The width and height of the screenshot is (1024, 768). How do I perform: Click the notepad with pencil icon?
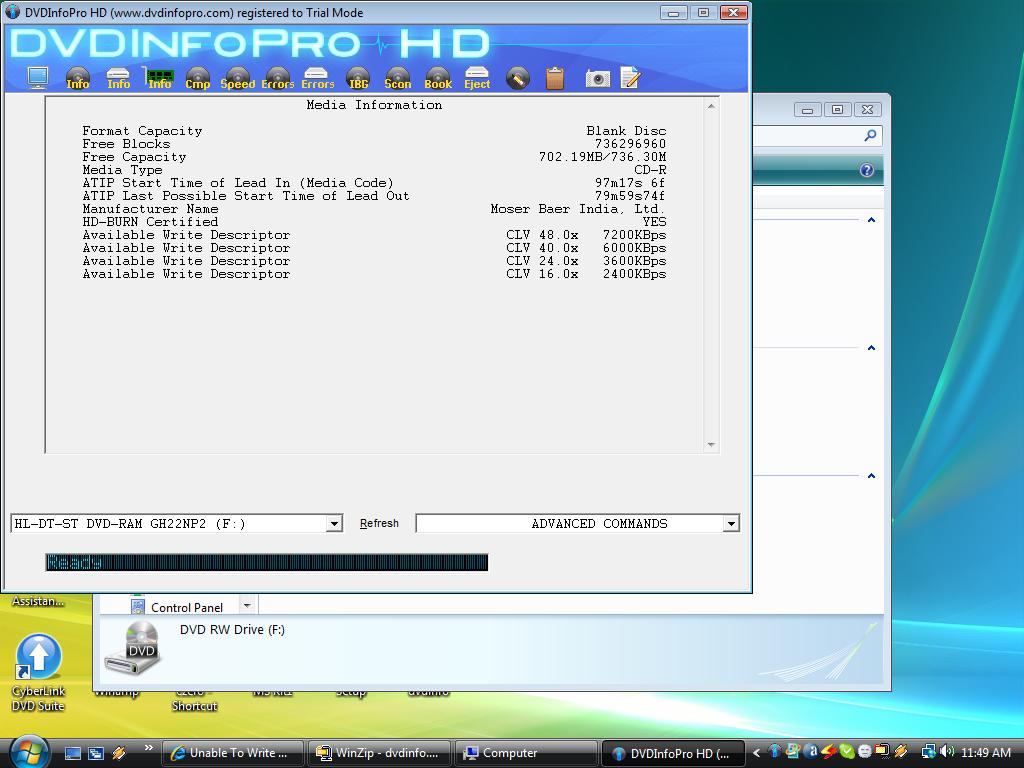click(x=630, y=78)
